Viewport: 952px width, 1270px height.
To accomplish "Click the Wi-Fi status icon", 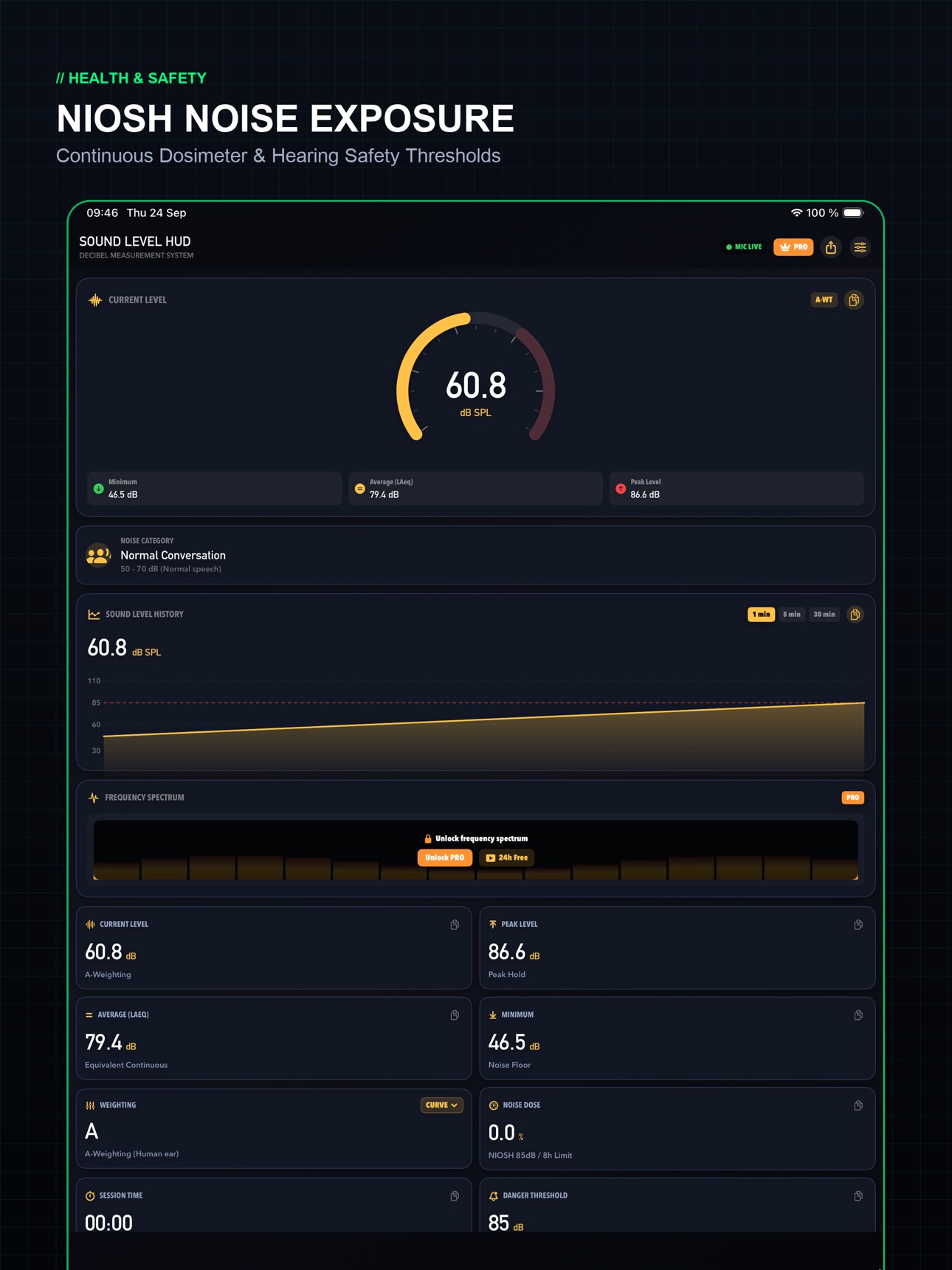I will [x=796, y=213].
